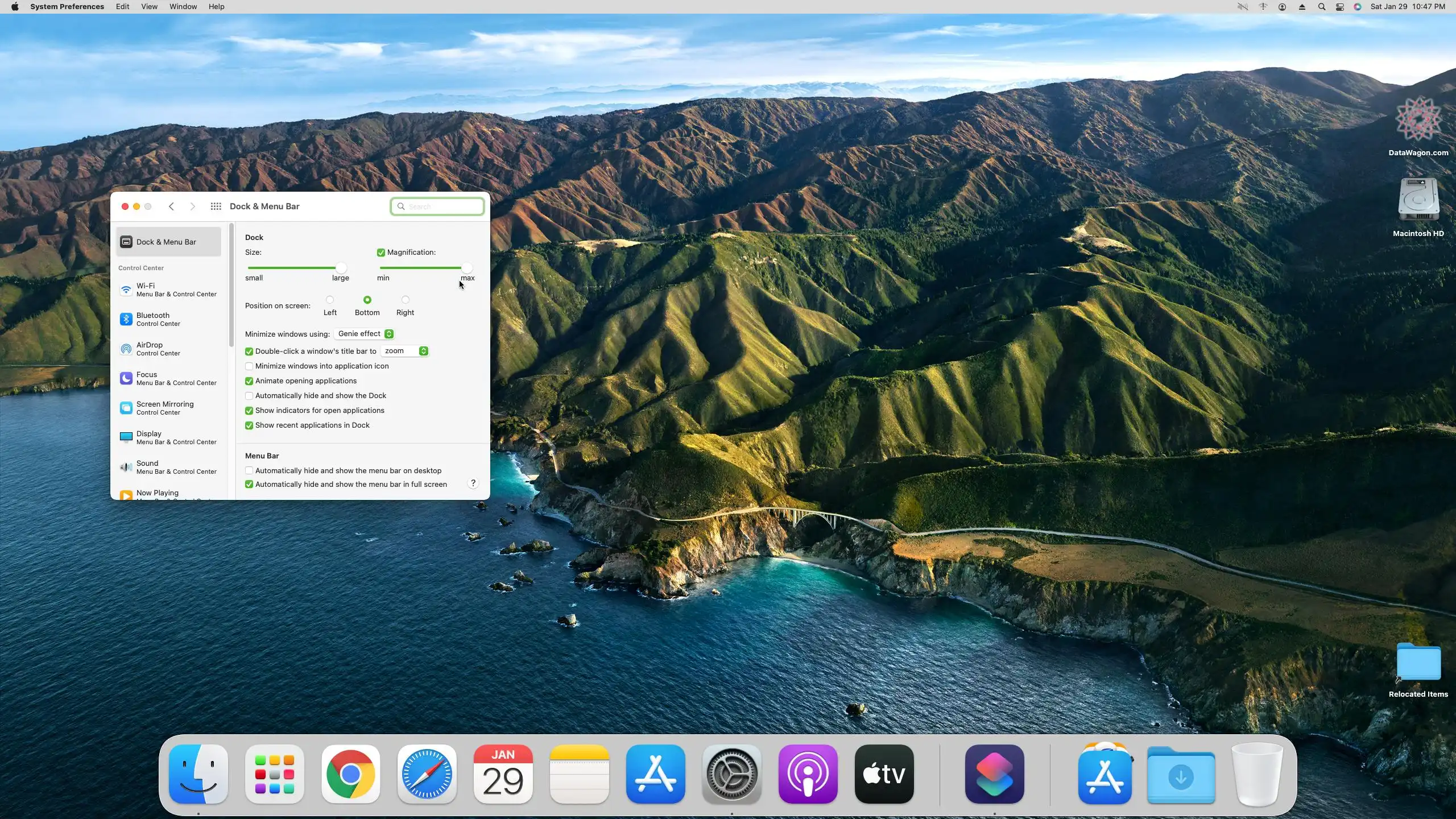
Task: Click the Dock Size slider track
Action: [x=293, y=267]
